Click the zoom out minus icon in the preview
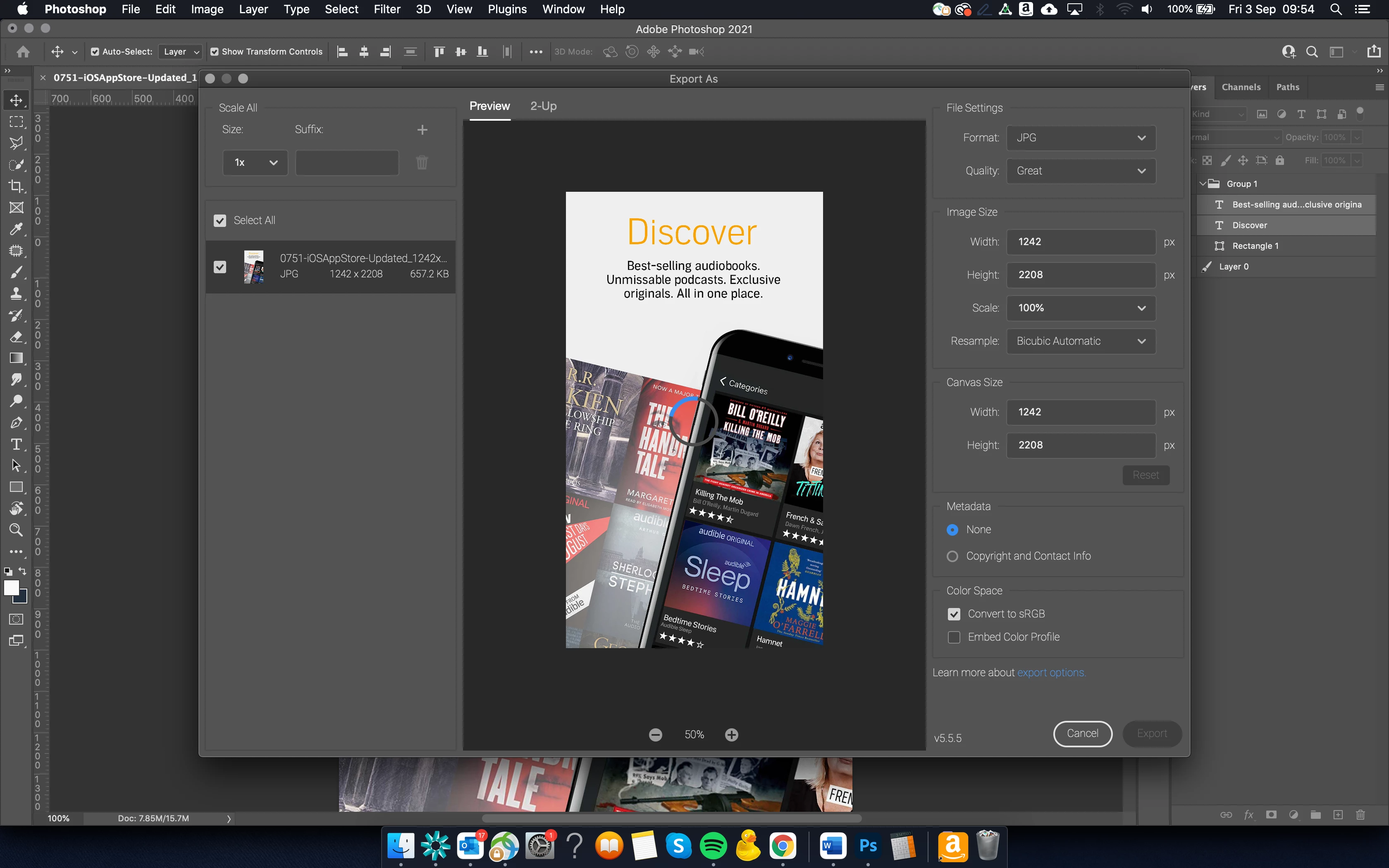This screenshot has height=868, width=1389. 656,735
